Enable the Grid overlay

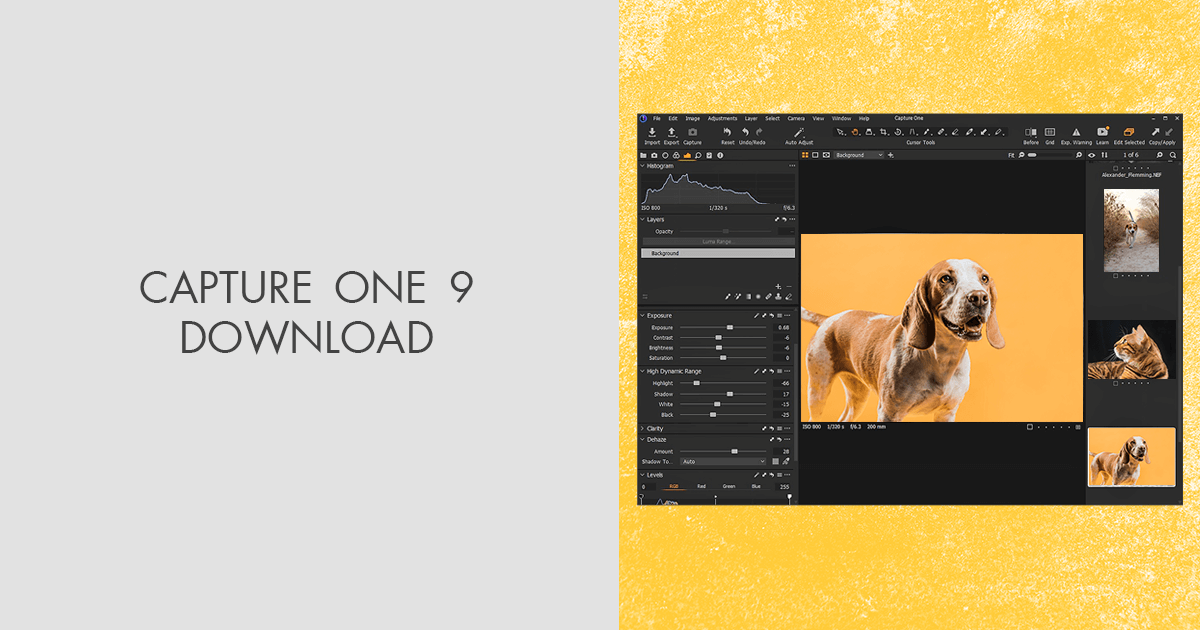click(x=1049, y=131)
